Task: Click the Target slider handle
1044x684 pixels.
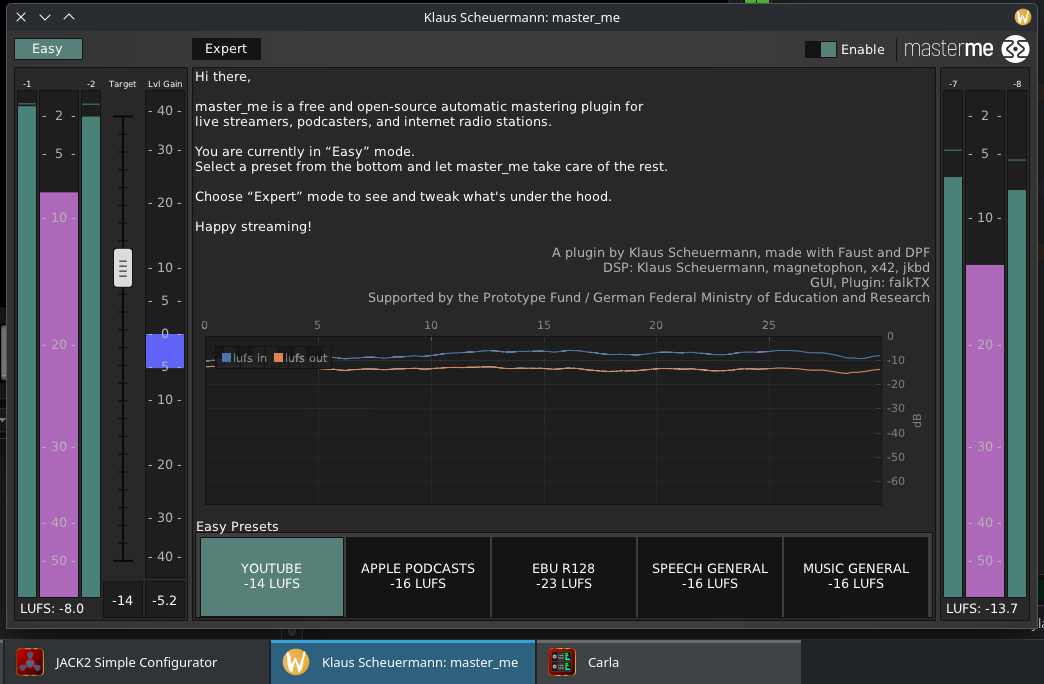Action: click(x=123, y=268)
